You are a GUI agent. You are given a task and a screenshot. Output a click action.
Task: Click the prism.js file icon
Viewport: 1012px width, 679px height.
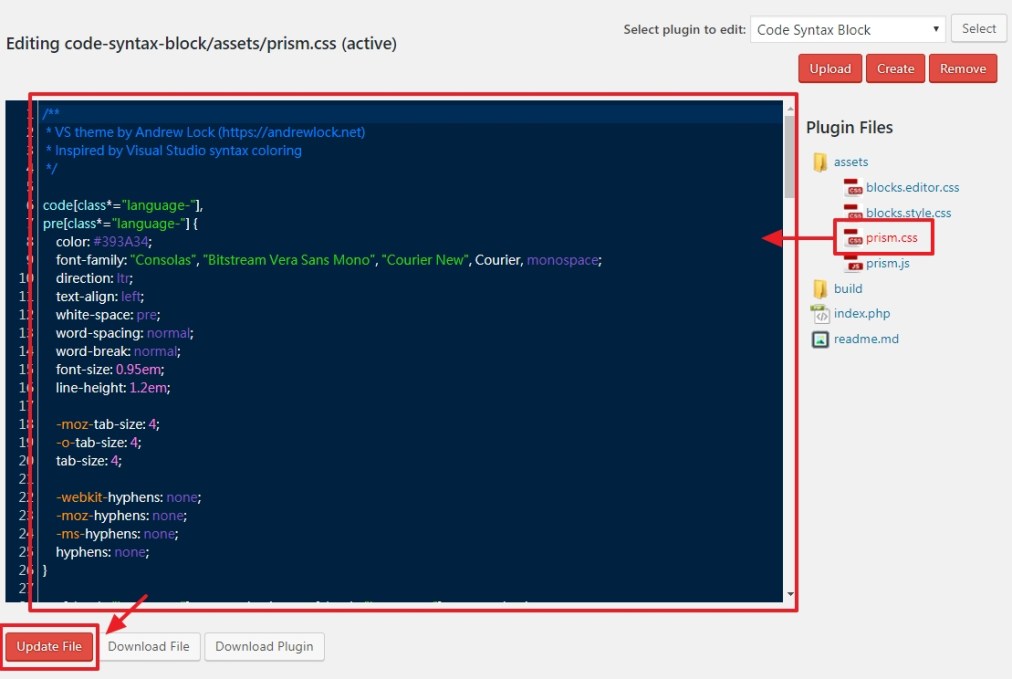(853, 263)
